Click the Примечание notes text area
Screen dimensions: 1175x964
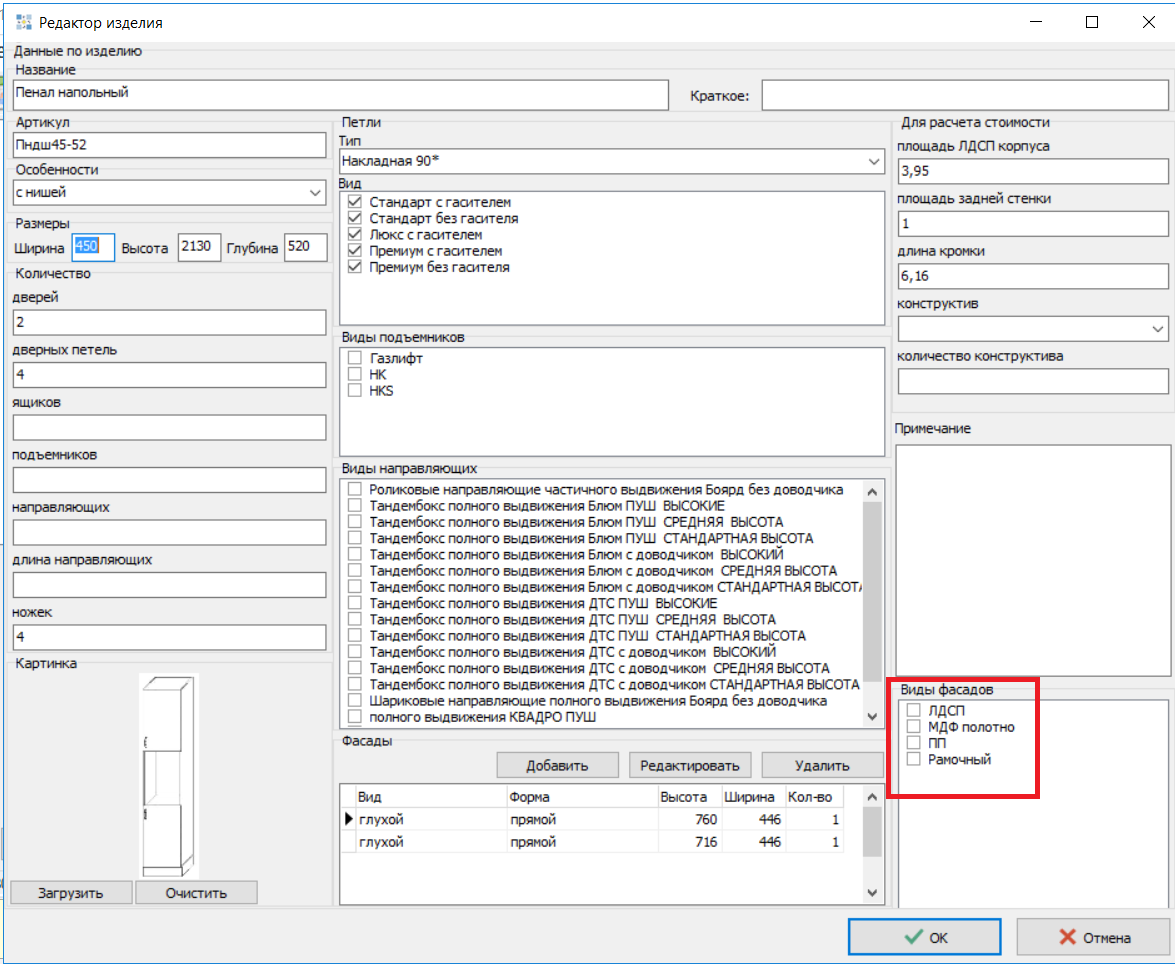1031,560
